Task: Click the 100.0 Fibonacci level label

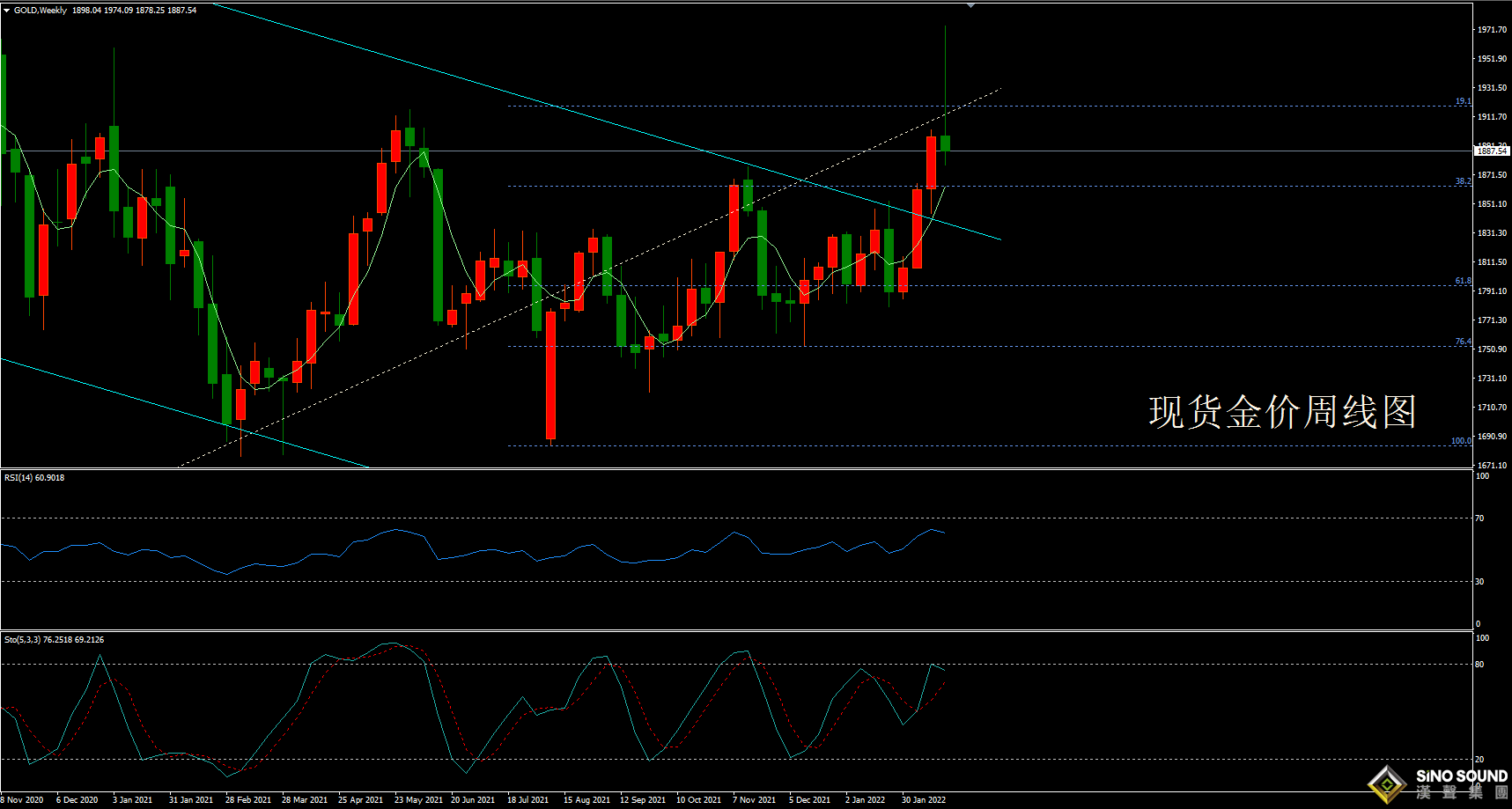Action: pyautogui.click(x=1460, y=441)
